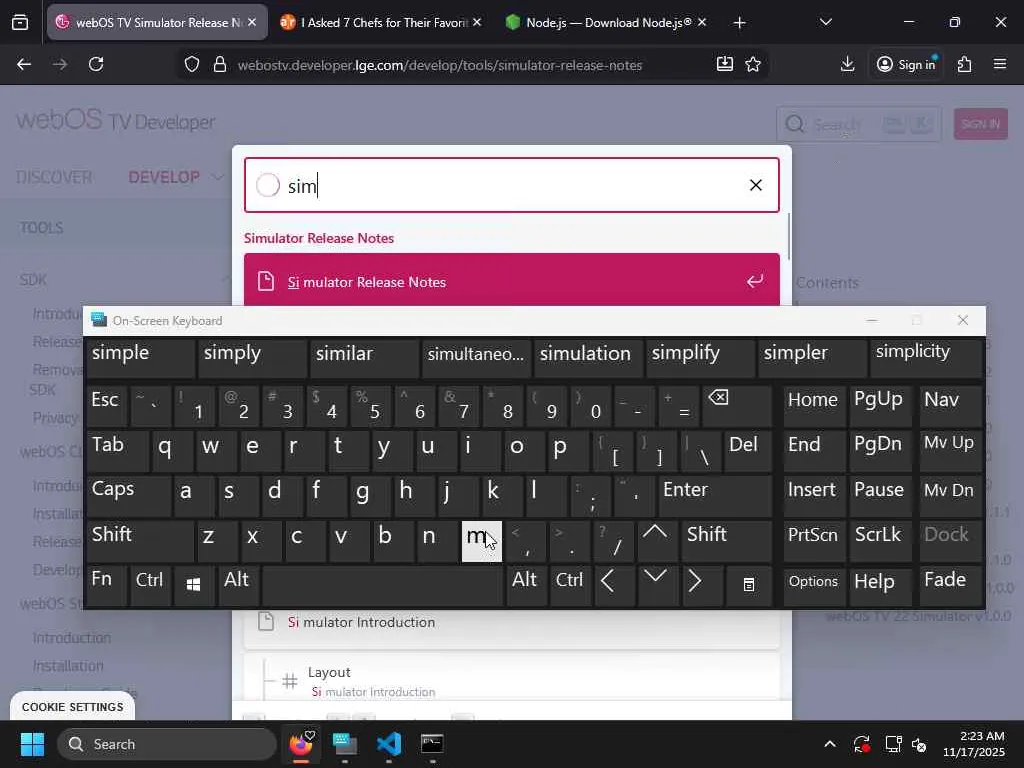The image size is (1024, 768).
Task: Toggle left Ctrl key on keyboard
Action: point(150,584)
